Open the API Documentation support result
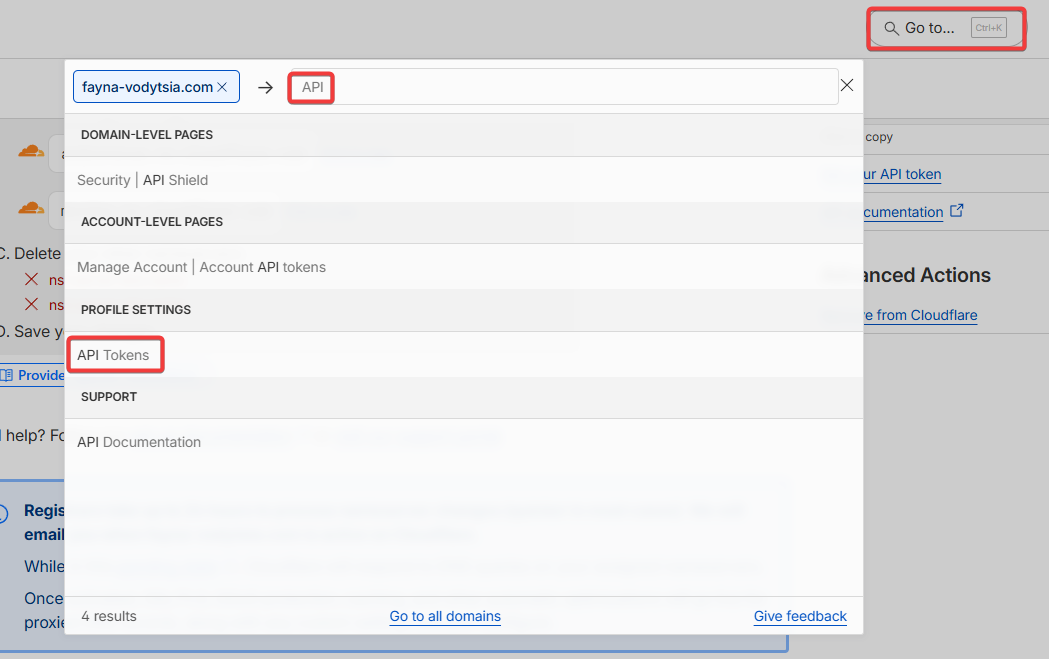The width and height of the screenshot is (1049, 659). click(139, 442)
